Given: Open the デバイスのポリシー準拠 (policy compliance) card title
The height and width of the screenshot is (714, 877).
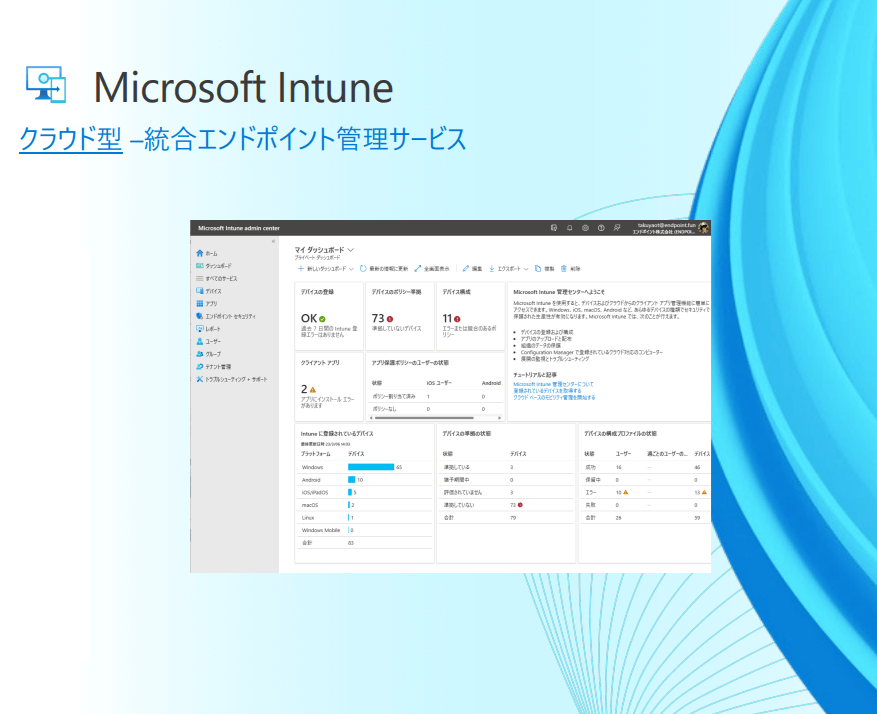Looking at the screenshot, I should point(397,292).
